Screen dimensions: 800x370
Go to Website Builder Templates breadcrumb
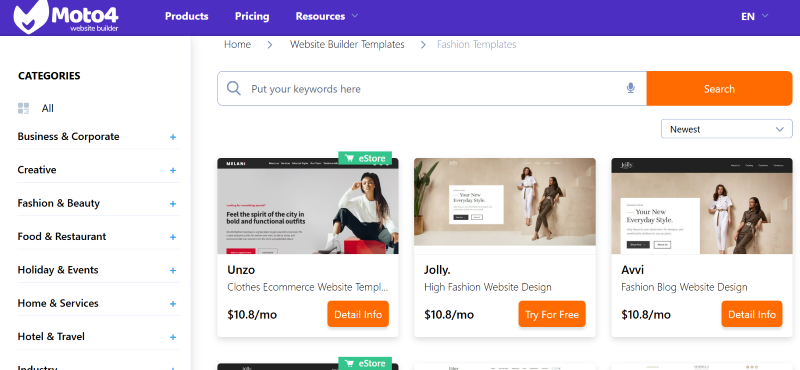[x=347, y=44]
